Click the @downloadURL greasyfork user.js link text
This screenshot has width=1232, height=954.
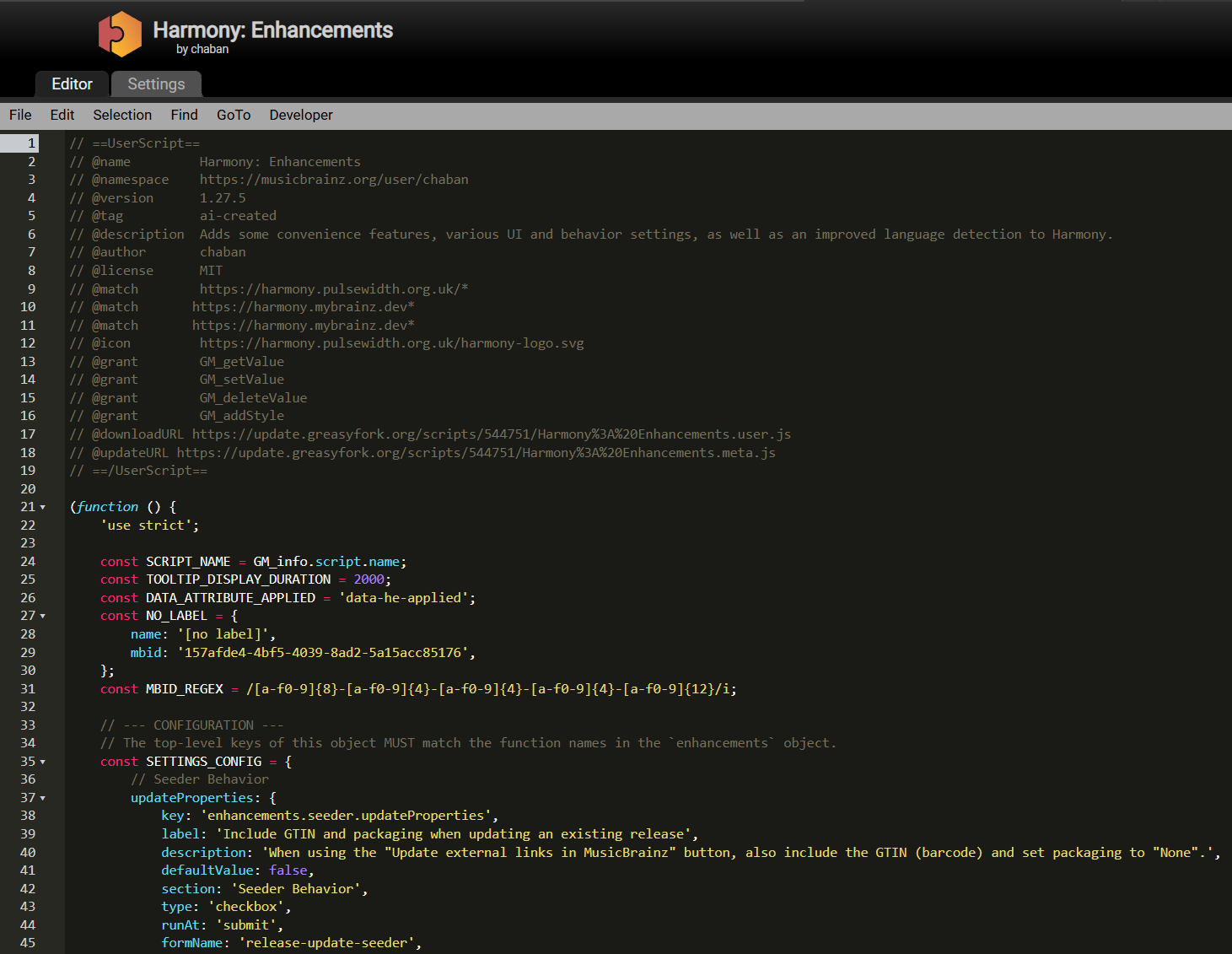[492, 434]
